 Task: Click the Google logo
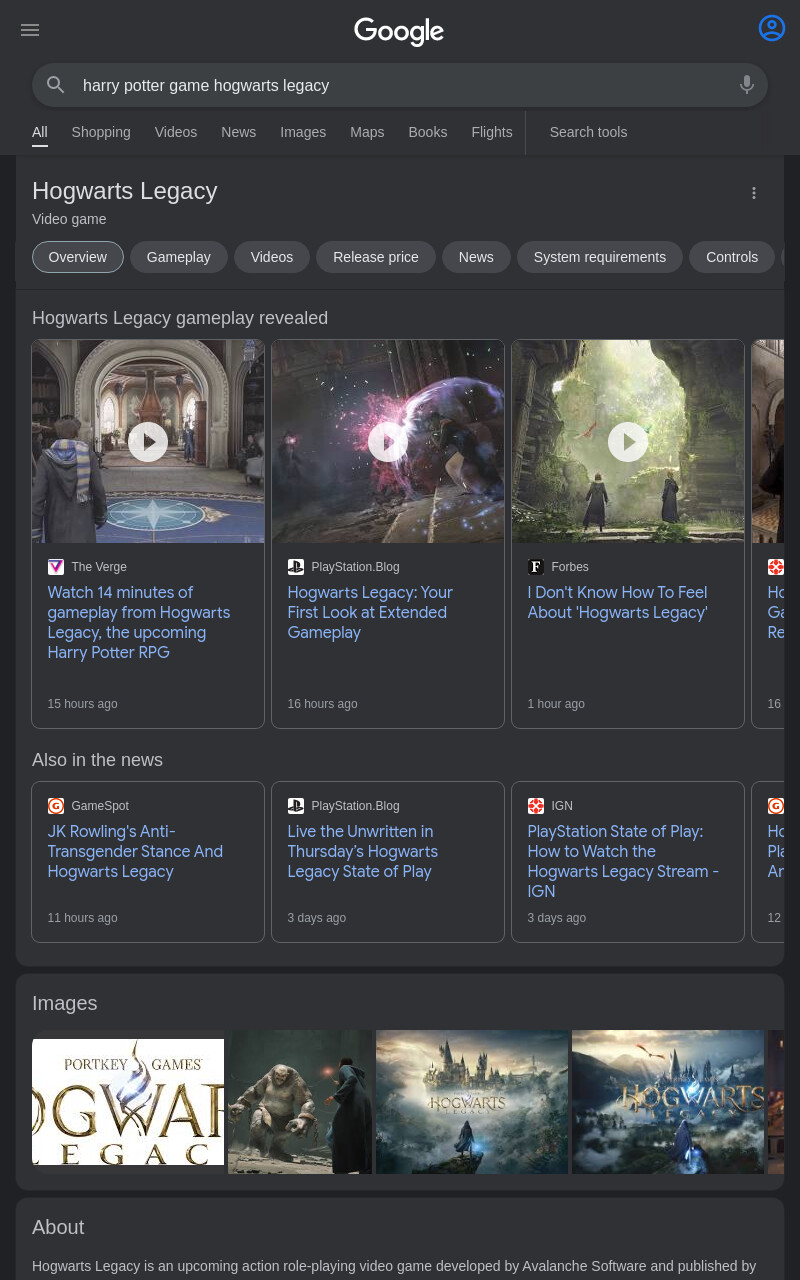pyautogui.click(x=399, y=31)
